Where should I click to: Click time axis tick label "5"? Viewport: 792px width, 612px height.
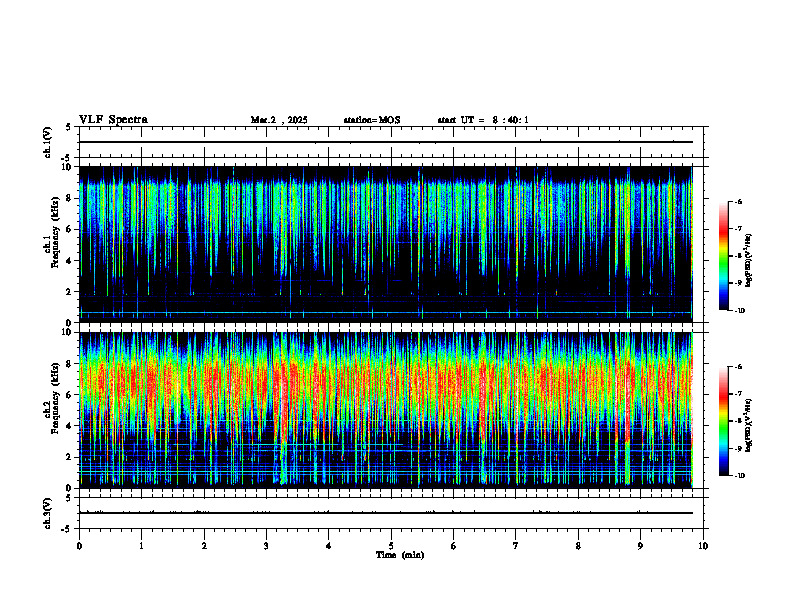[x=391, y=545]
